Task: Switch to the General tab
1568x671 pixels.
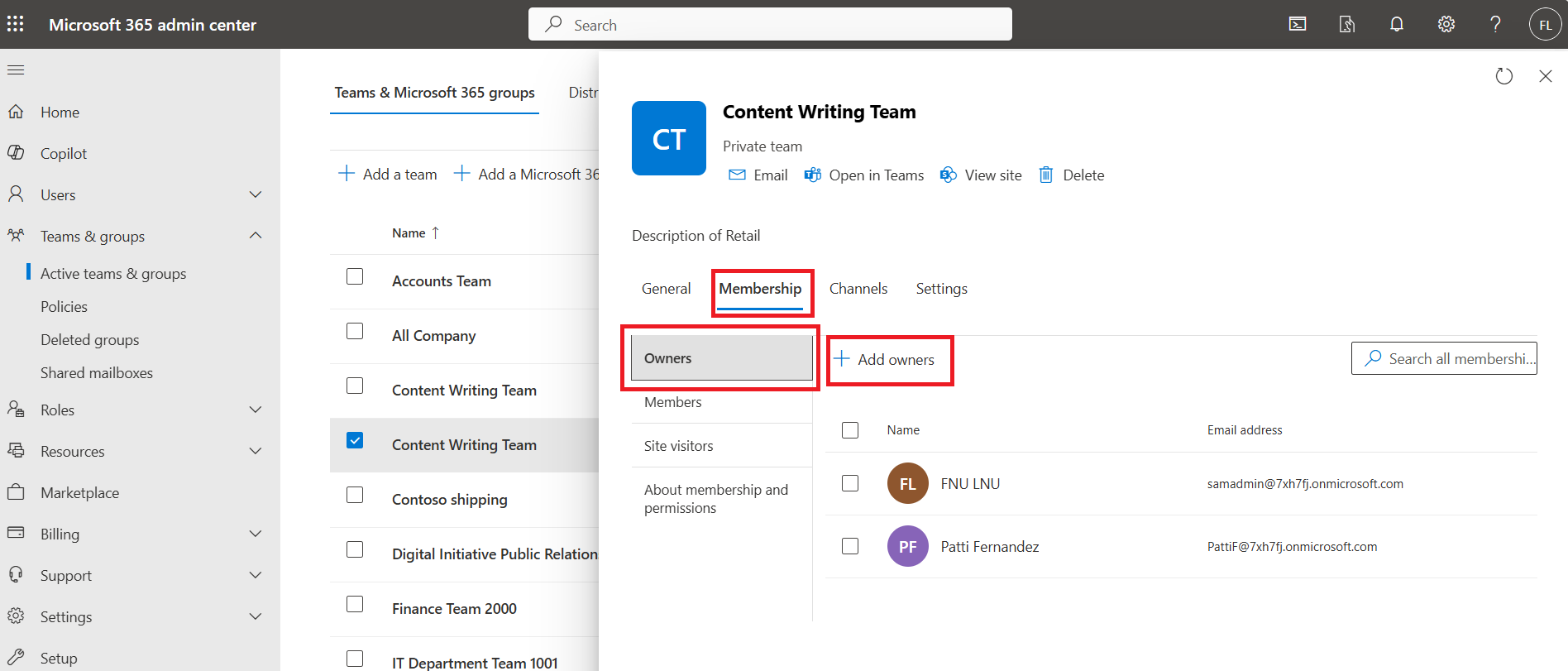Action: tap(666, 289)
